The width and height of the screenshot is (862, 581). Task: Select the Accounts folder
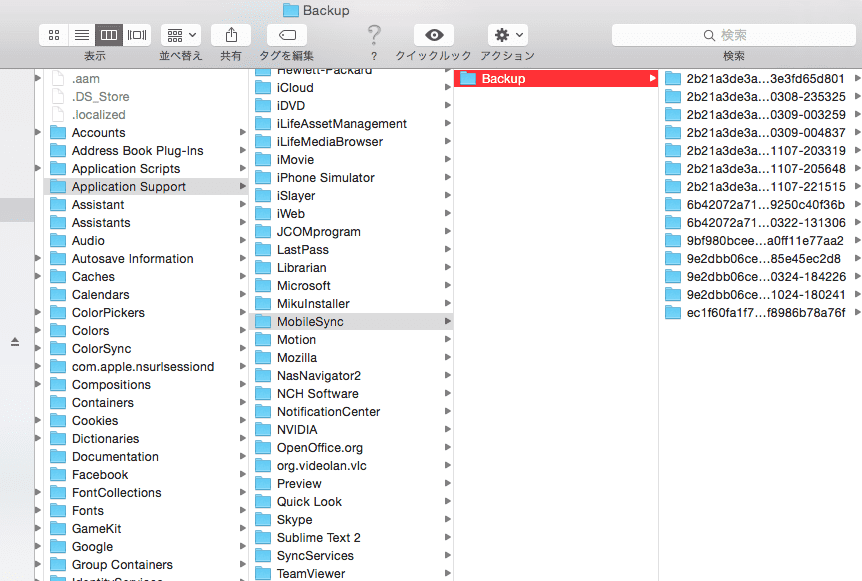click(145, 132)
